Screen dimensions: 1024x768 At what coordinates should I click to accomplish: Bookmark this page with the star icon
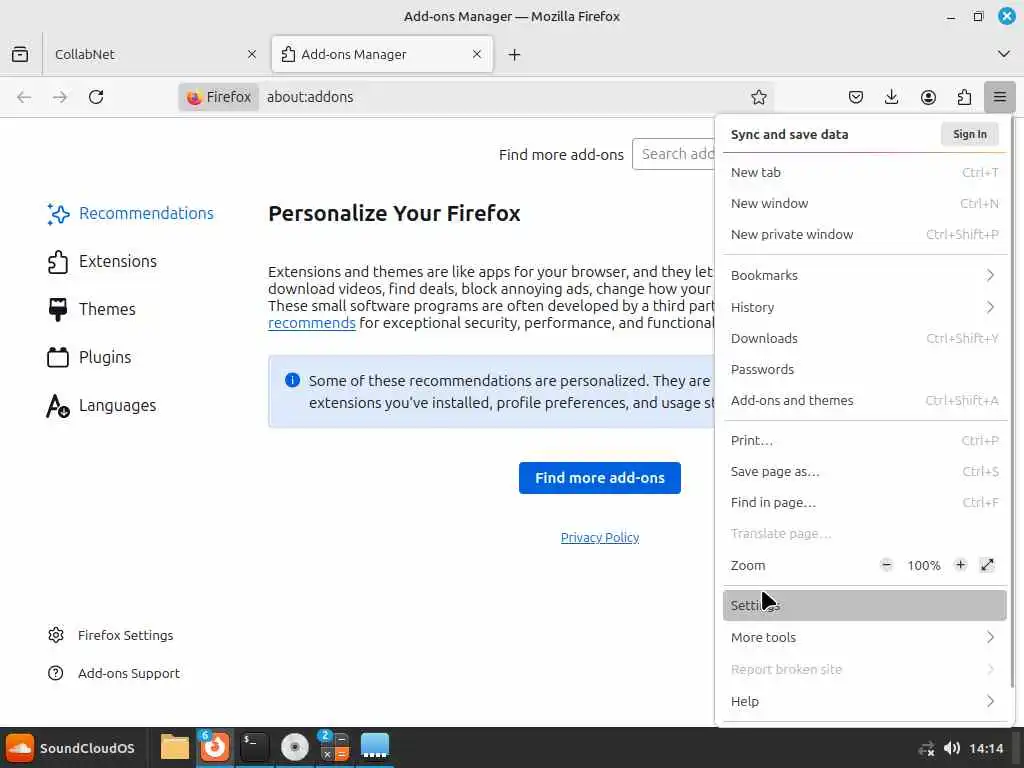pyautogui.click(x=758, y=97)
